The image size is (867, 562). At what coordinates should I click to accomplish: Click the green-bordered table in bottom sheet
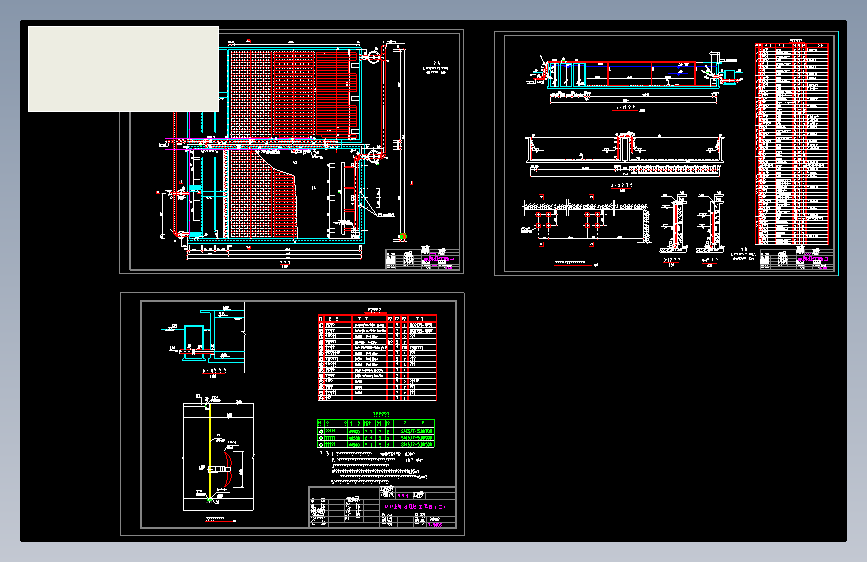coord(376,433)
